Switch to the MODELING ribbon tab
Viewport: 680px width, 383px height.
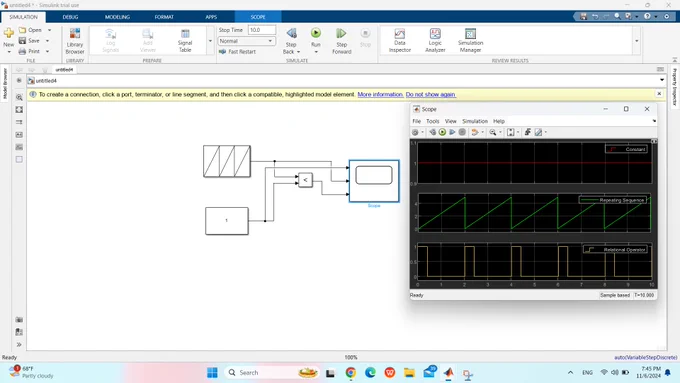pos(117,17)
